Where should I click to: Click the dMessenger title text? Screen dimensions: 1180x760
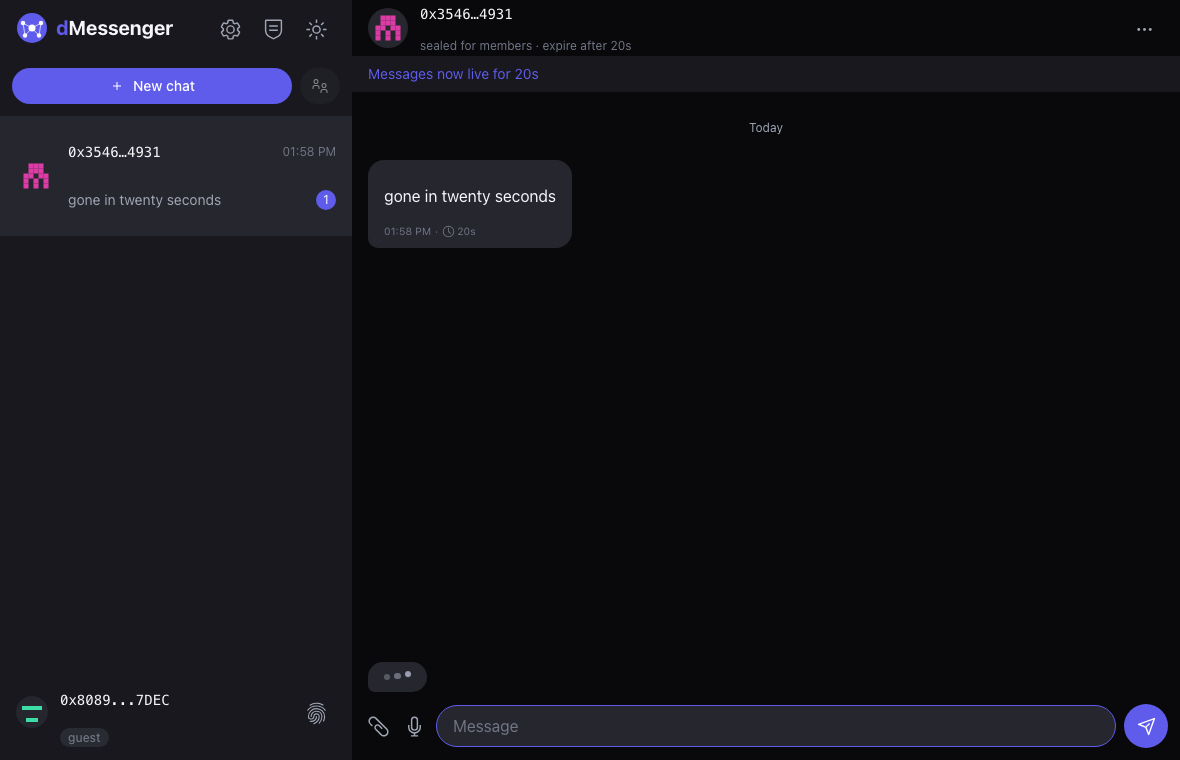point(114,29)
